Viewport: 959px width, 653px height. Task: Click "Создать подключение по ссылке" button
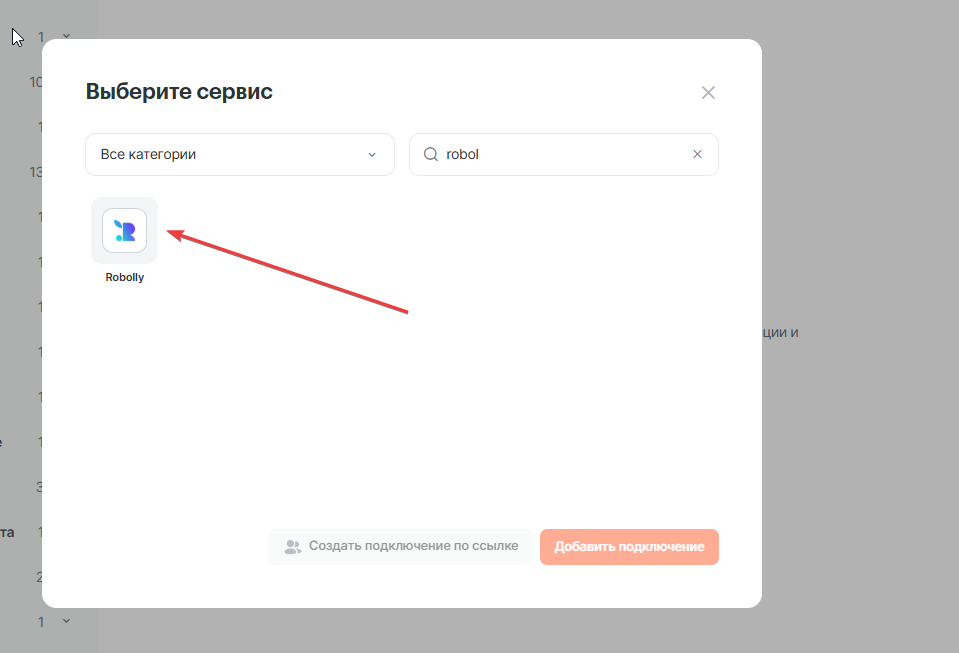click(400, 547)
